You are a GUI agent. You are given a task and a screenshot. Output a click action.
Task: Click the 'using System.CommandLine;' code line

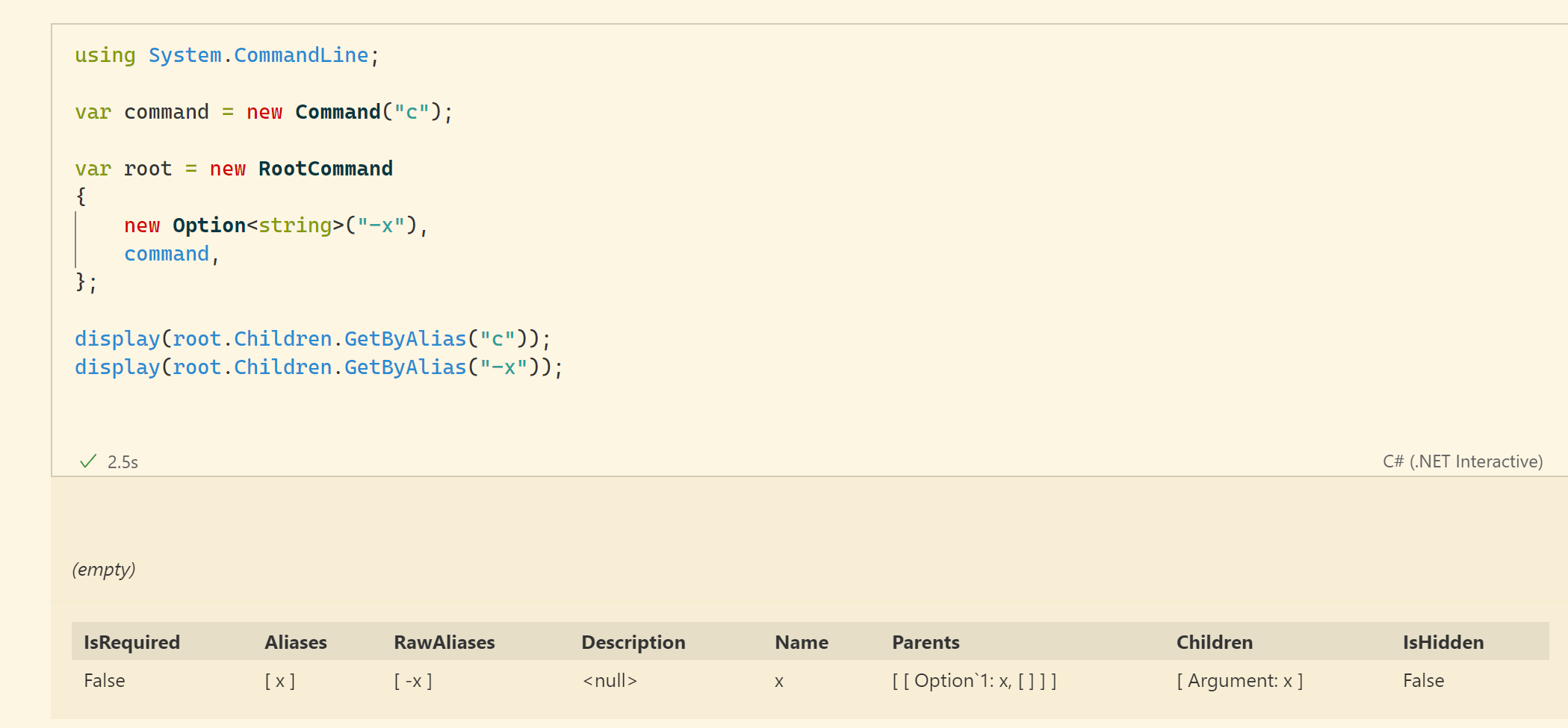tap(227, 55)
